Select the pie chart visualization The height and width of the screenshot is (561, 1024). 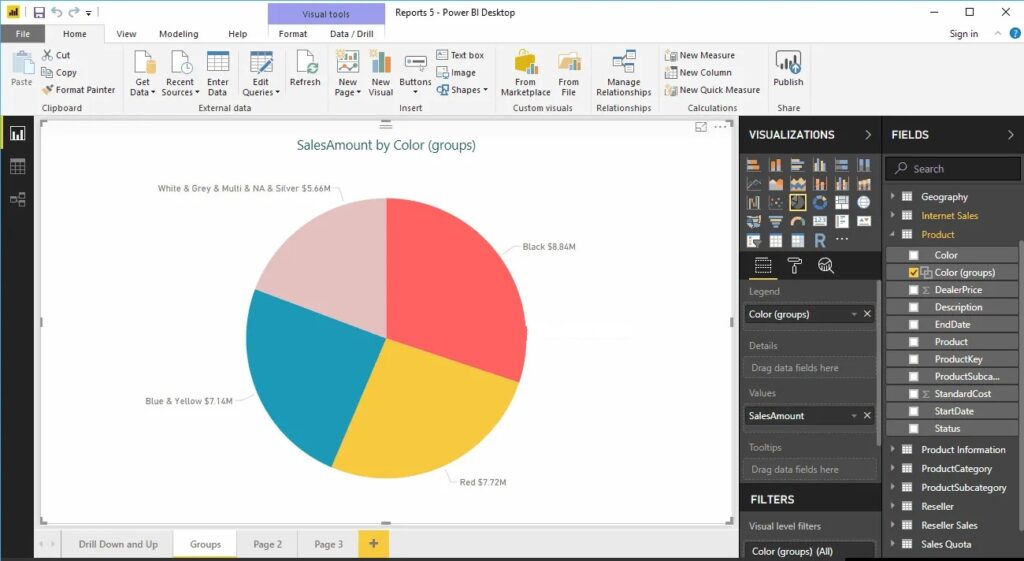(797, 202)
